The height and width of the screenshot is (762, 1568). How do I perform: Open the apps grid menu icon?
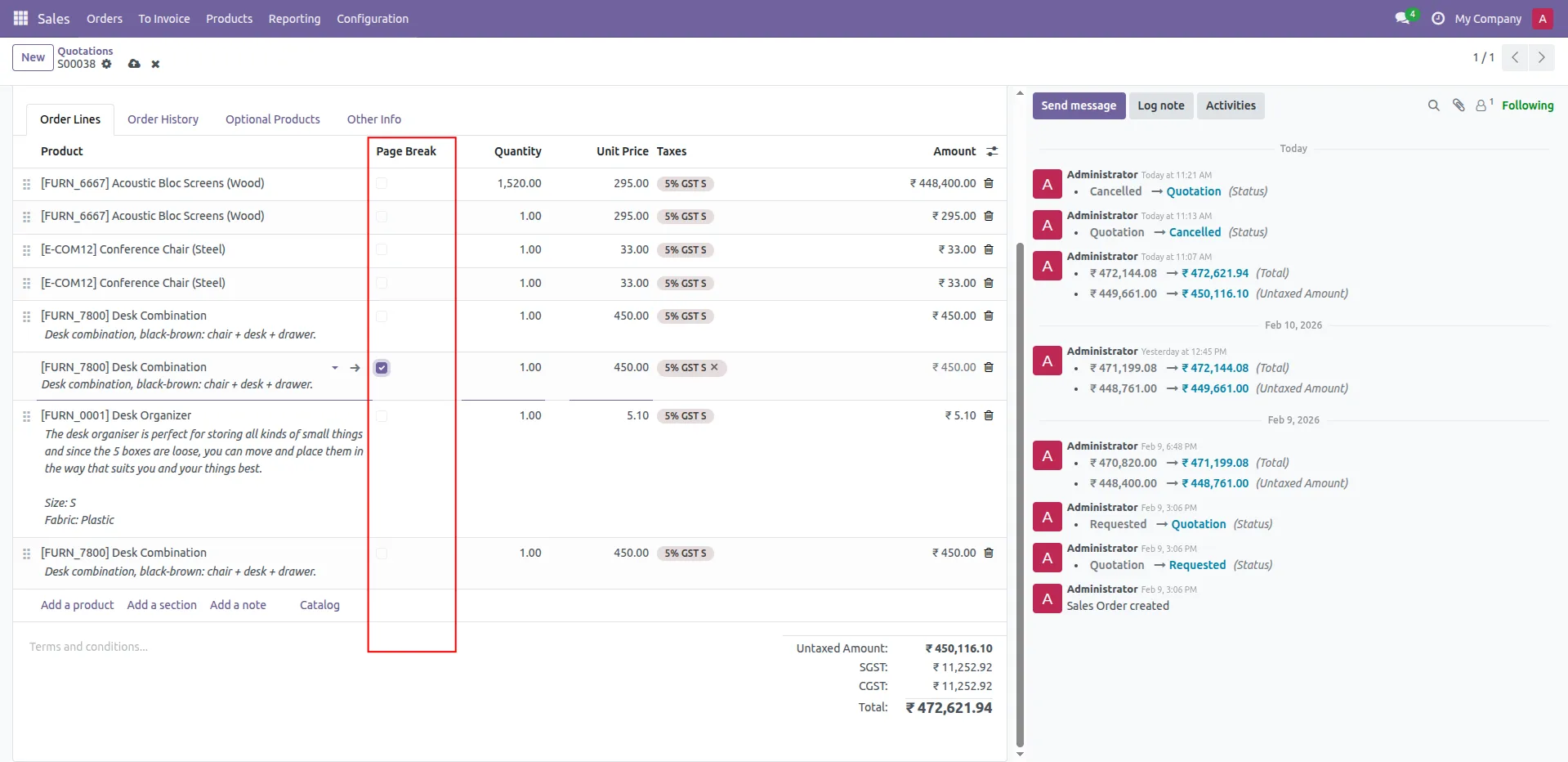click(x=20, y=18)
